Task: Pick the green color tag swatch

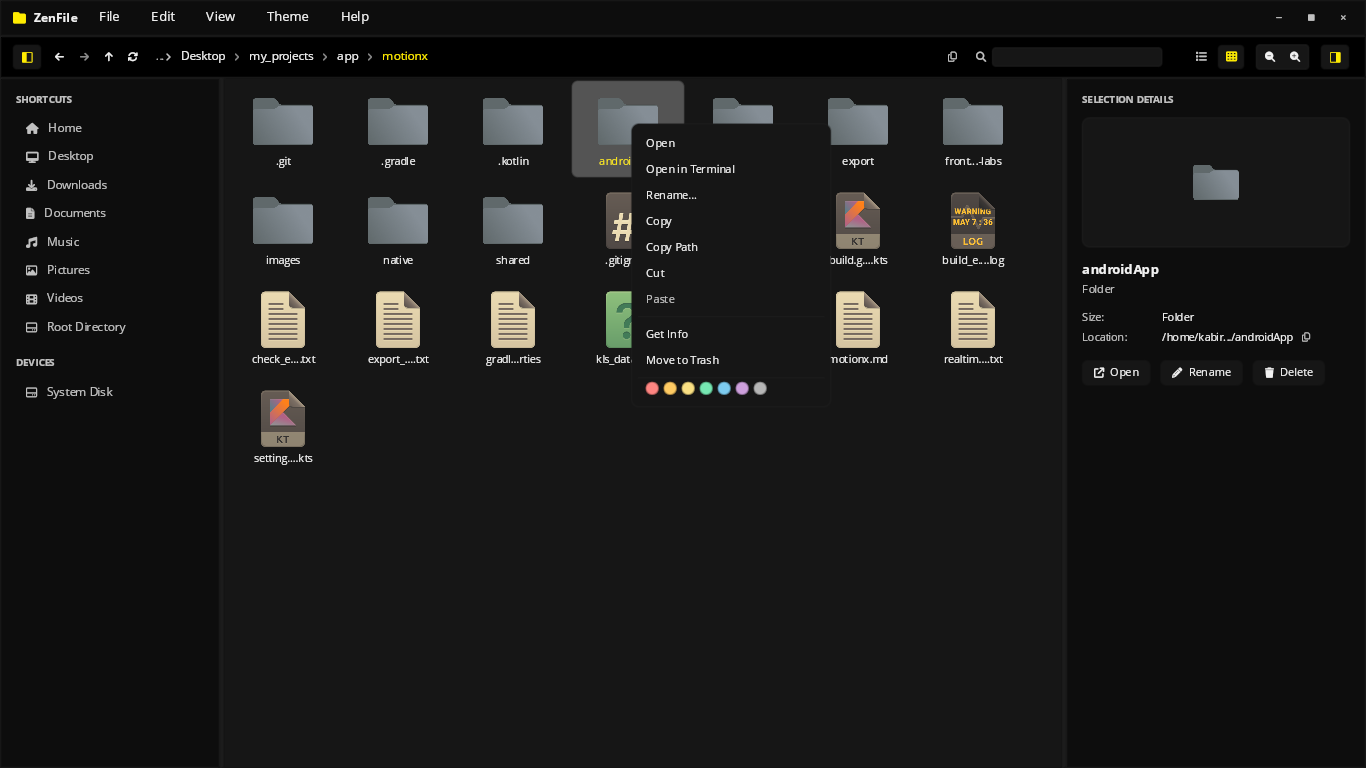Action: (706, 388)
